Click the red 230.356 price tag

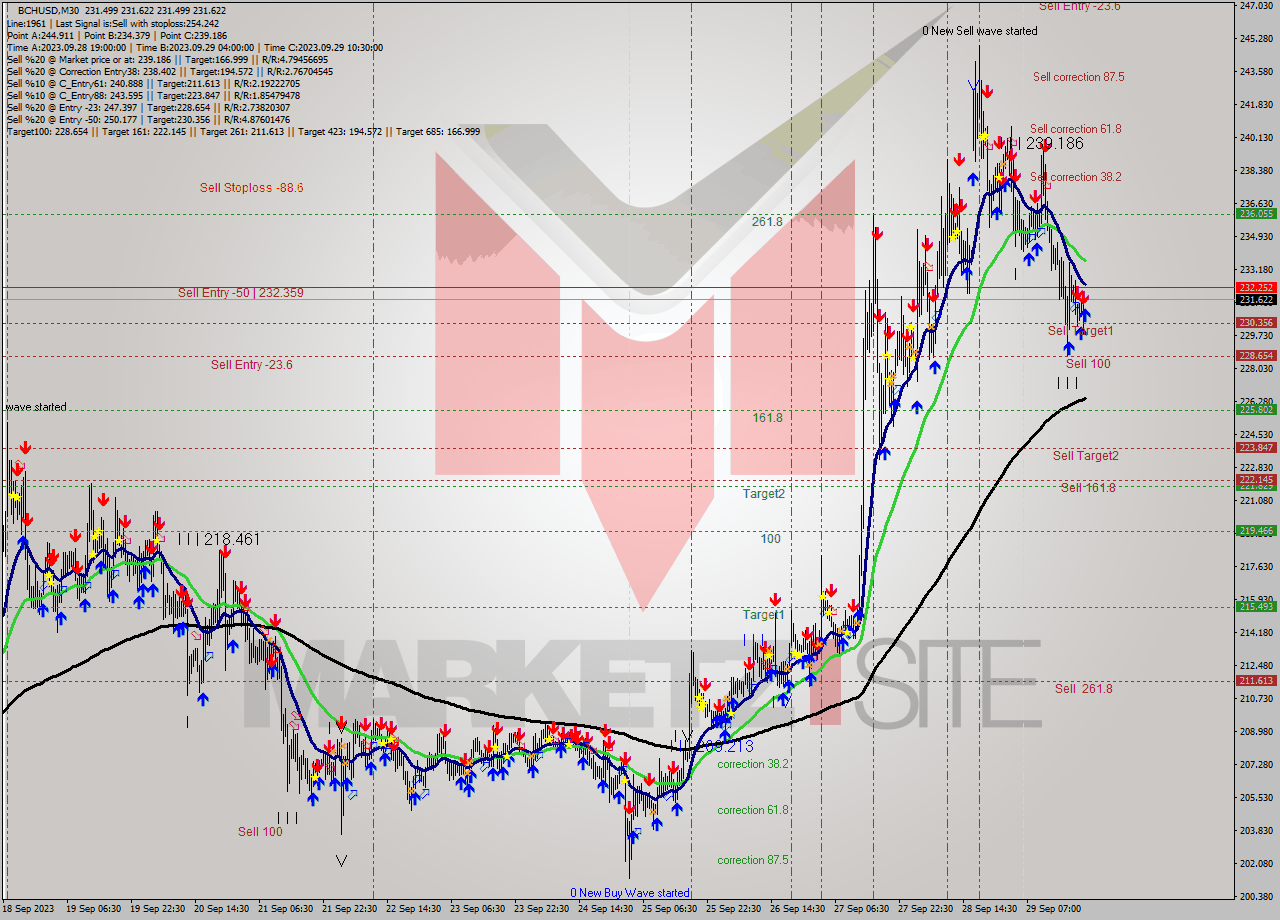1256,322
